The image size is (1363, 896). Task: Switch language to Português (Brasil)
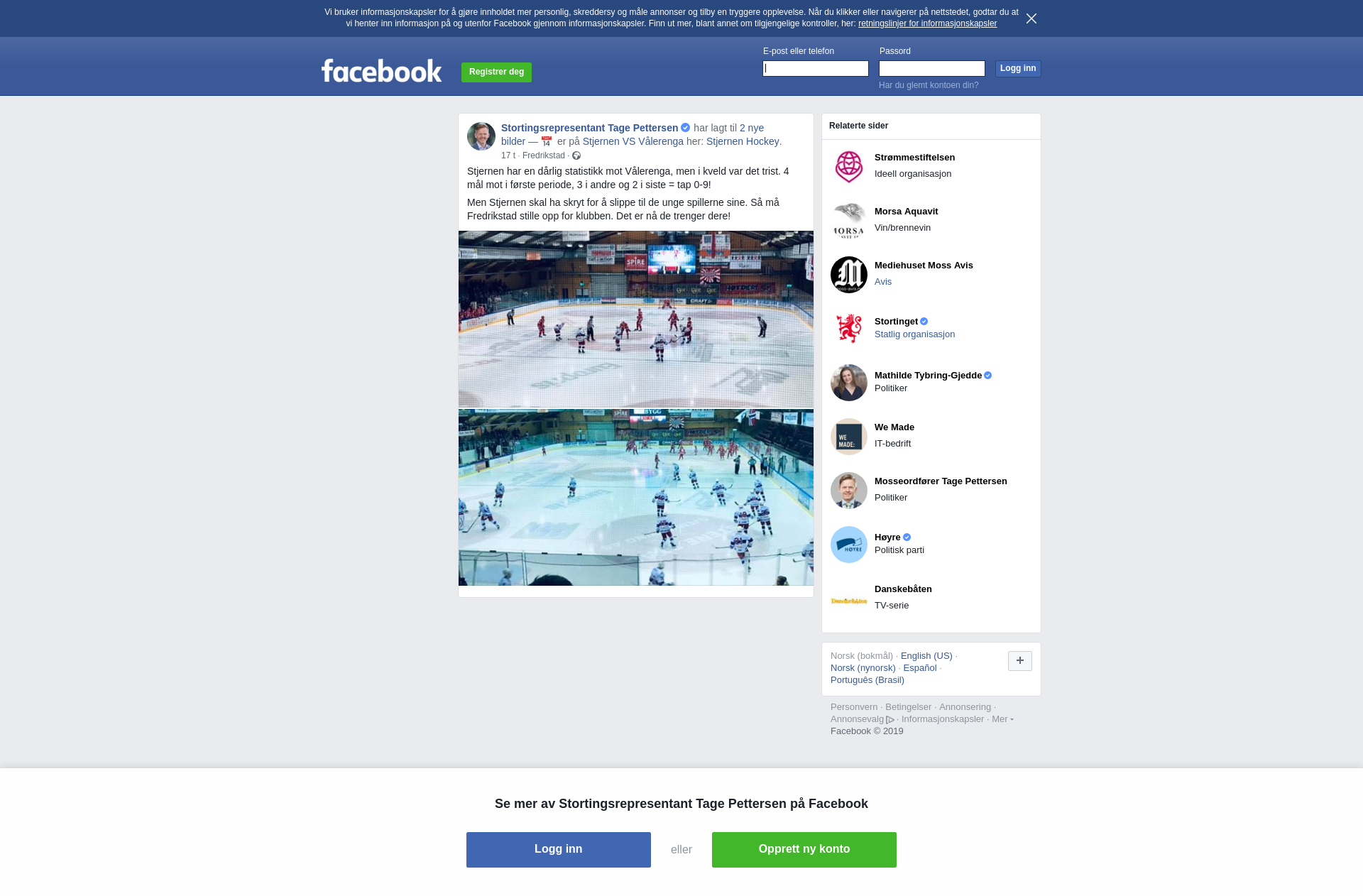click(x=867, y=680)
